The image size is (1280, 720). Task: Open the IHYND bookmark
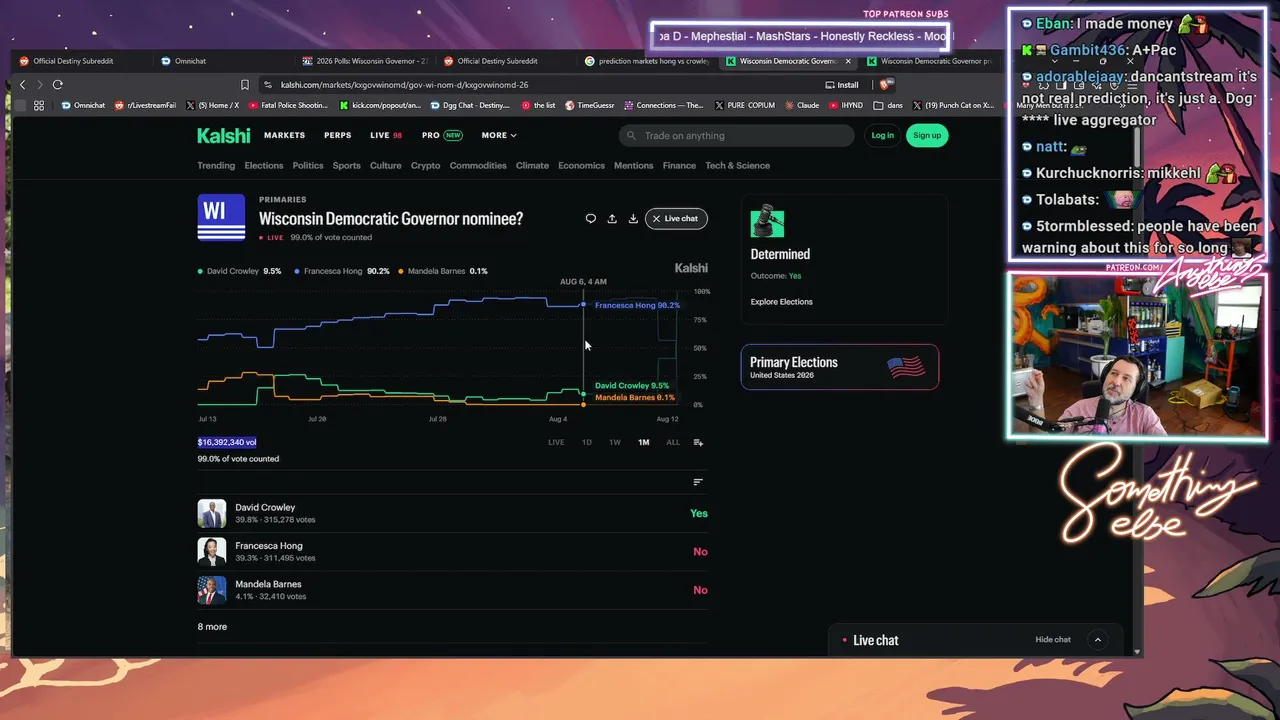tap(845, 105)
